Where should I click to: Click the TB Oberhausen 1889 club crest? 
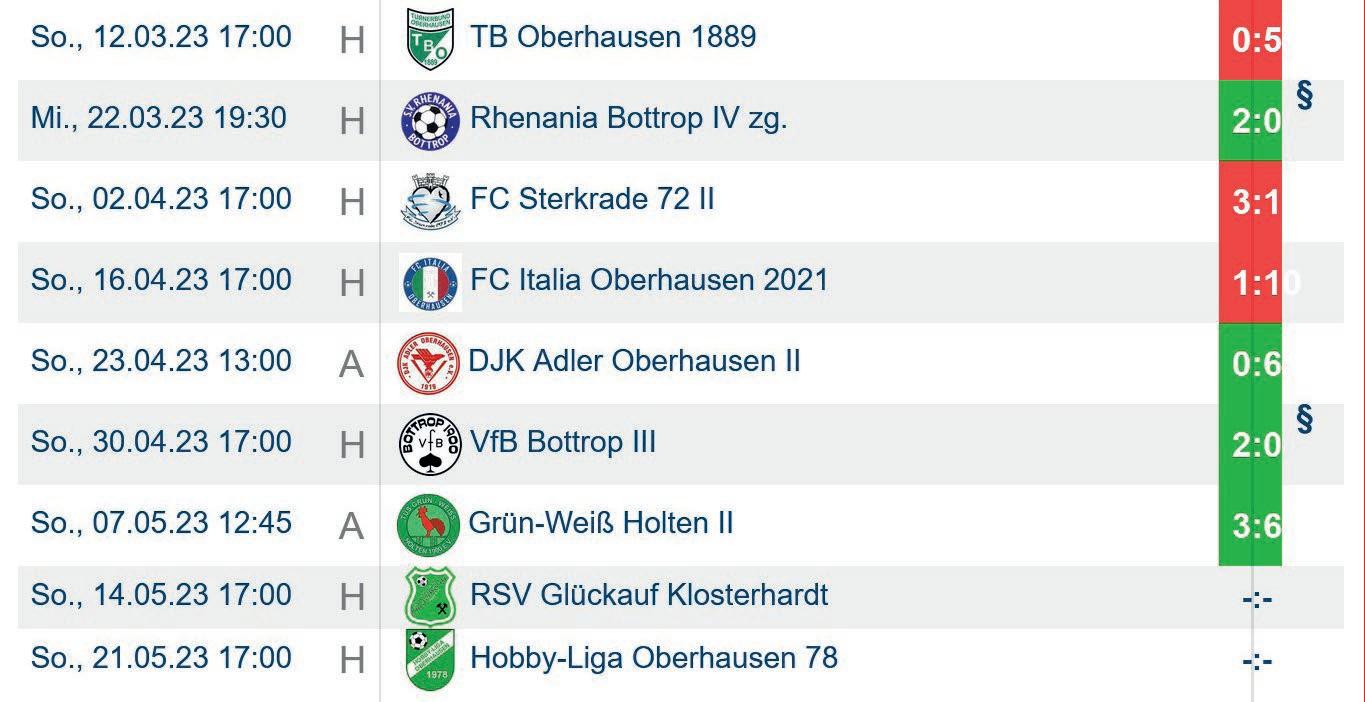pyautogui.click(x=430, y=40)
